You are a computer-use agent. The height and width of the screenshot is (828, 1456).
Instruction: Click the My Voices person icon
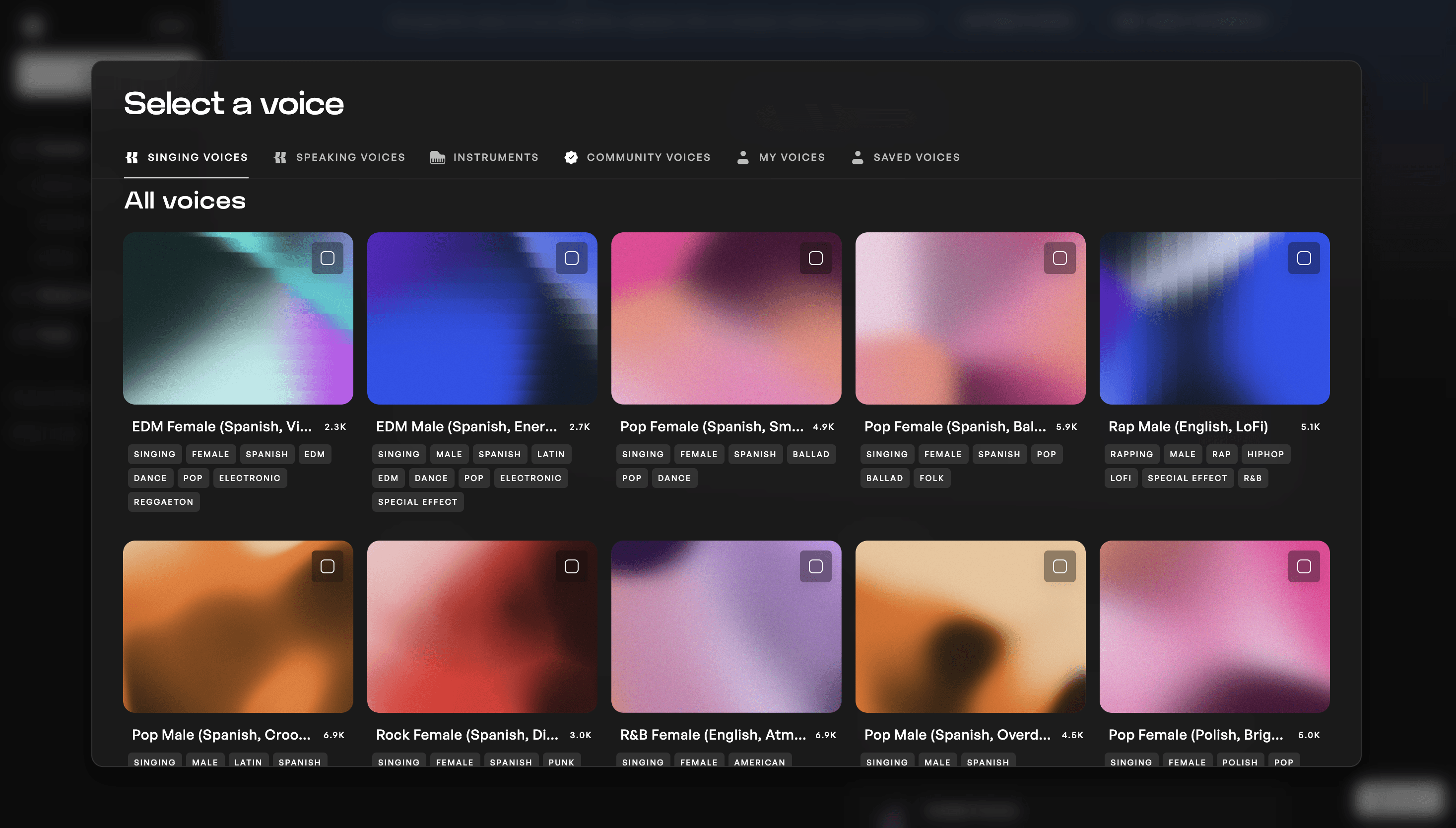coord(742,157)
